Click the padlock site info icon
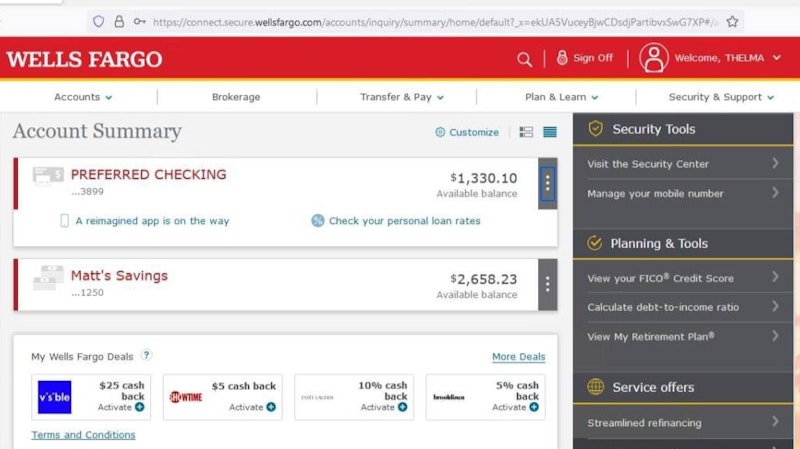The image size is (800, 449). tap(119, 21)
